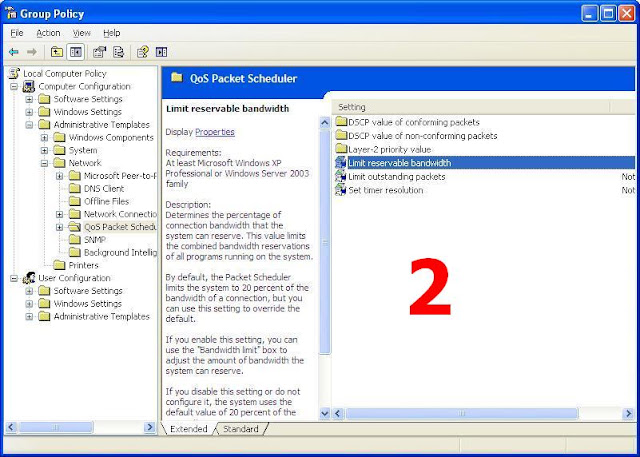Expand the System node

(44, 150)
